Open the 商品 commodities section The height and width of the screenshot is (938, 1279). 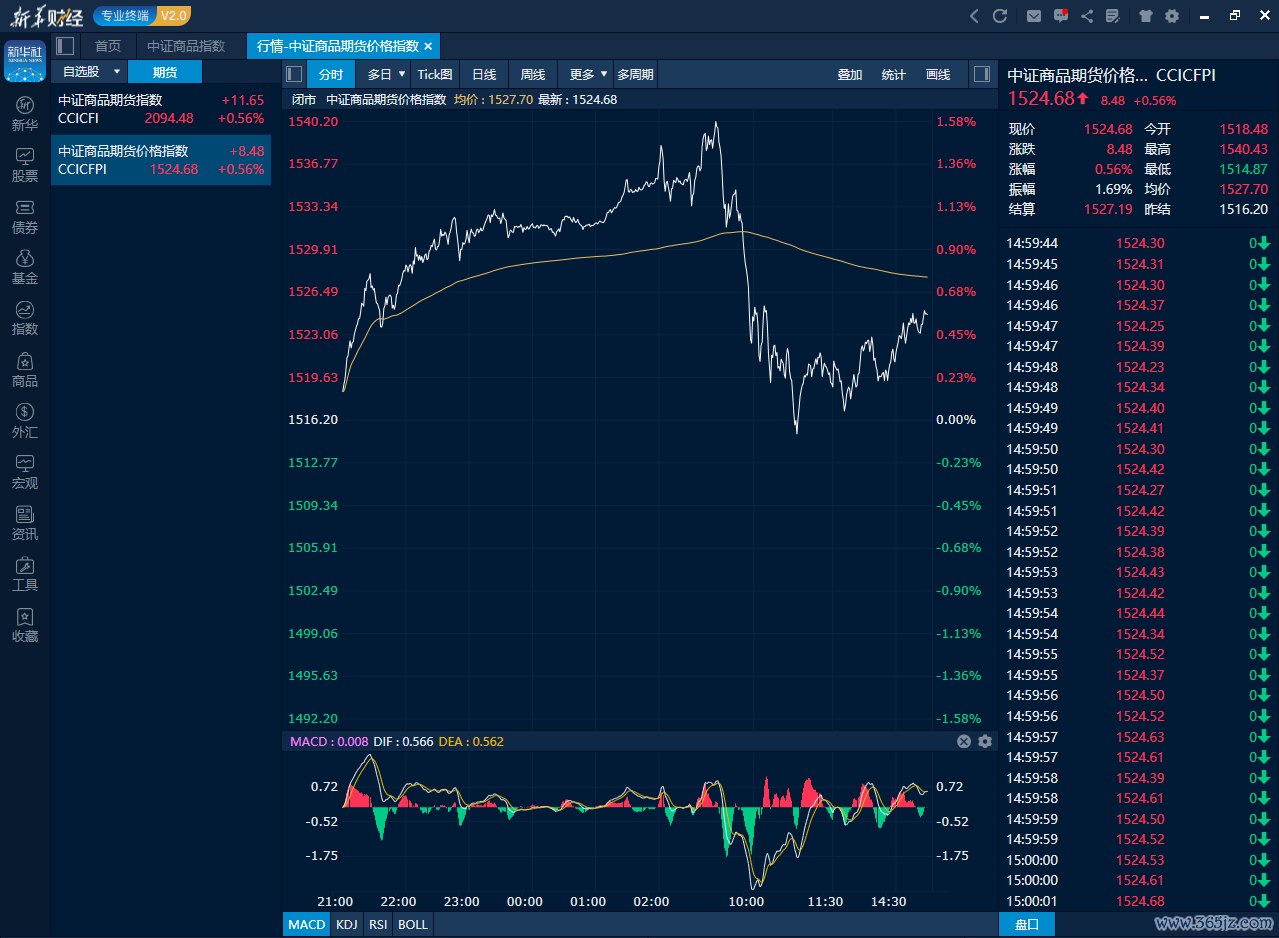[x=25, y=370]
